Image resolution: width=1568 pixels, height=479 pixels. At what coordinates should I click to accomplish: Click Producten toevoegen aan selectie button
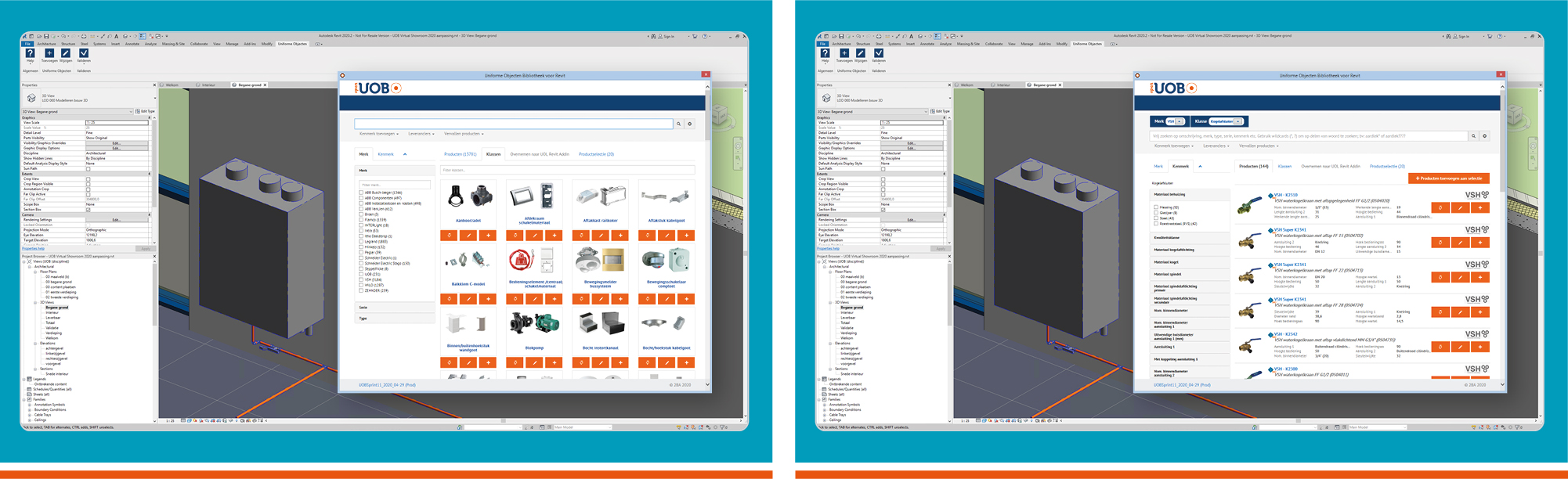pos(1448,178)
